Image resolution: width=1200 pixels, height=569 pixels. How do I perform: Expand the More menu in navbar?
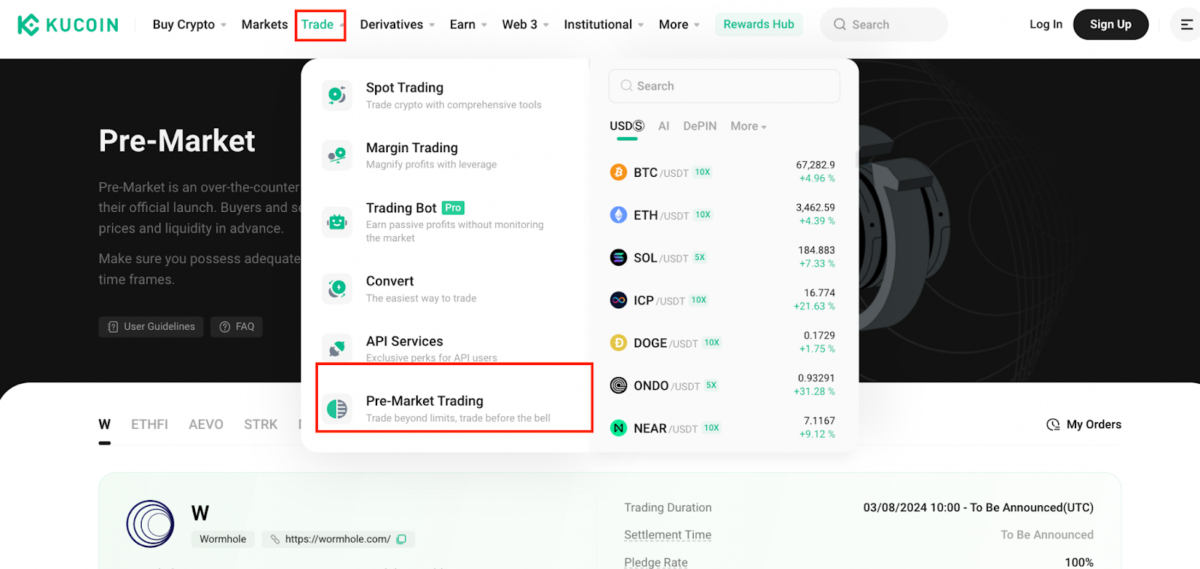click(x=679, y=24)
